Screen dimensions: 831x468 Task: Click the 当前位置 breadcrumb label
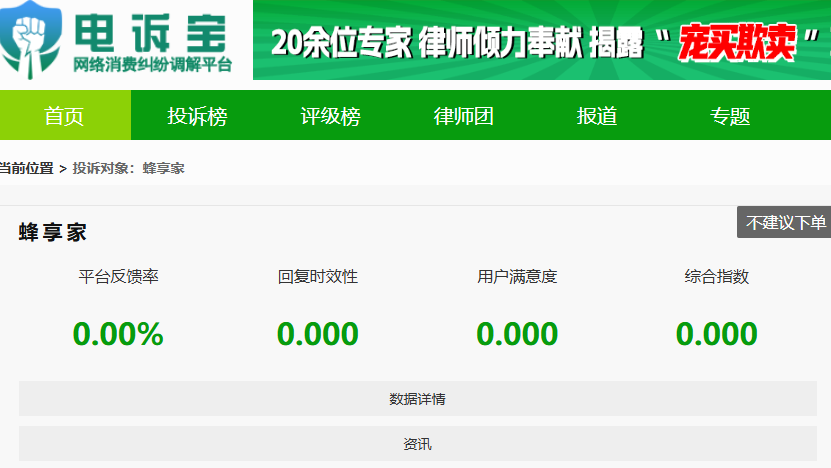(x=26, y=169)
